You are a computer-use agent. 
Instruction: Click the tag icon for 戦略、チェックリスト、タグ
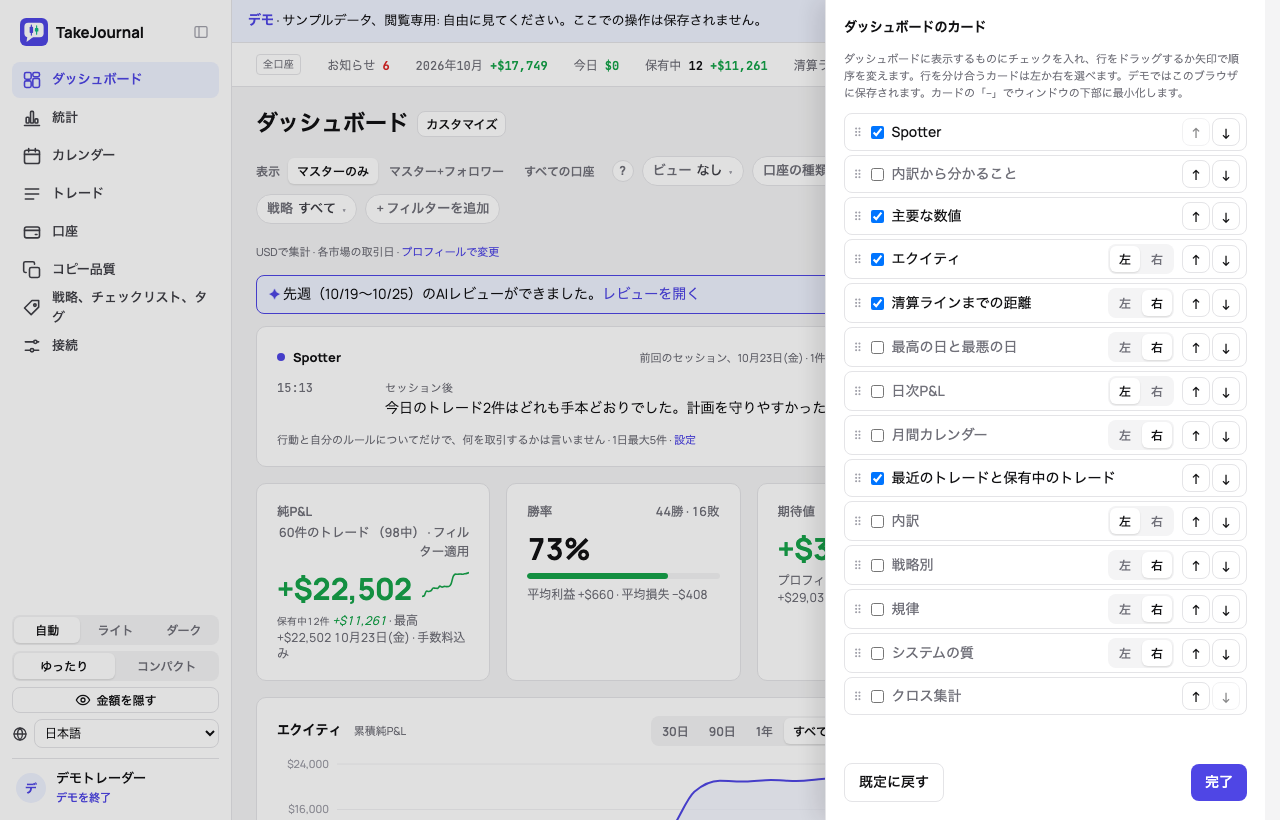point(32,308)
